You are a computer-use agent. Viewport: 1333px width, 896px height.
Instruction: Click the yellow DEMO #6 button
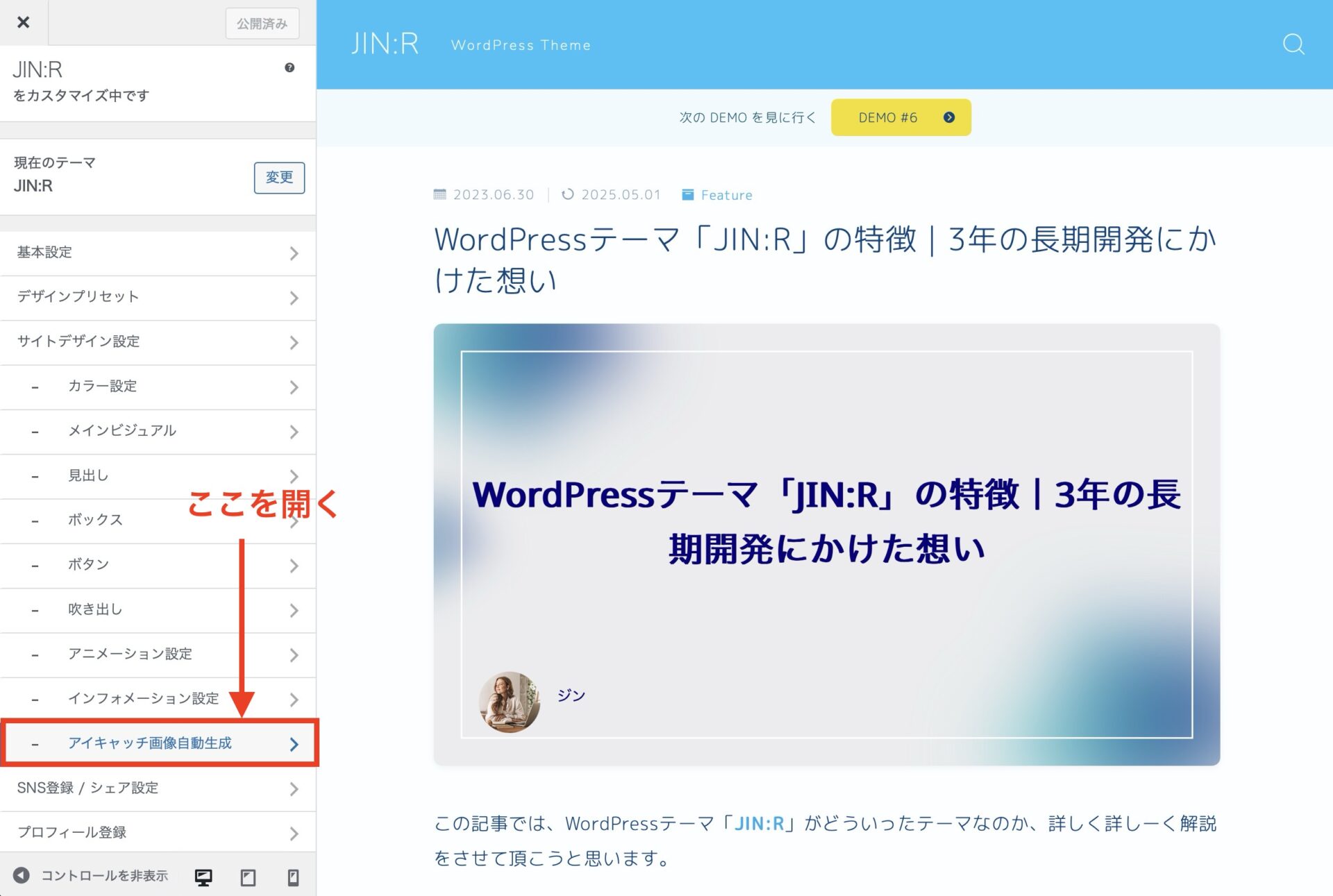[900, 117]
